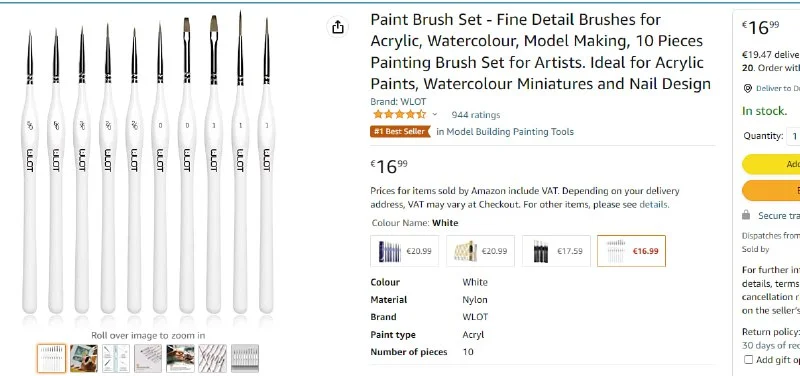Open Model Building Painting Tools category link
This screenshot has width=800, height=376.
coord(505,132)
